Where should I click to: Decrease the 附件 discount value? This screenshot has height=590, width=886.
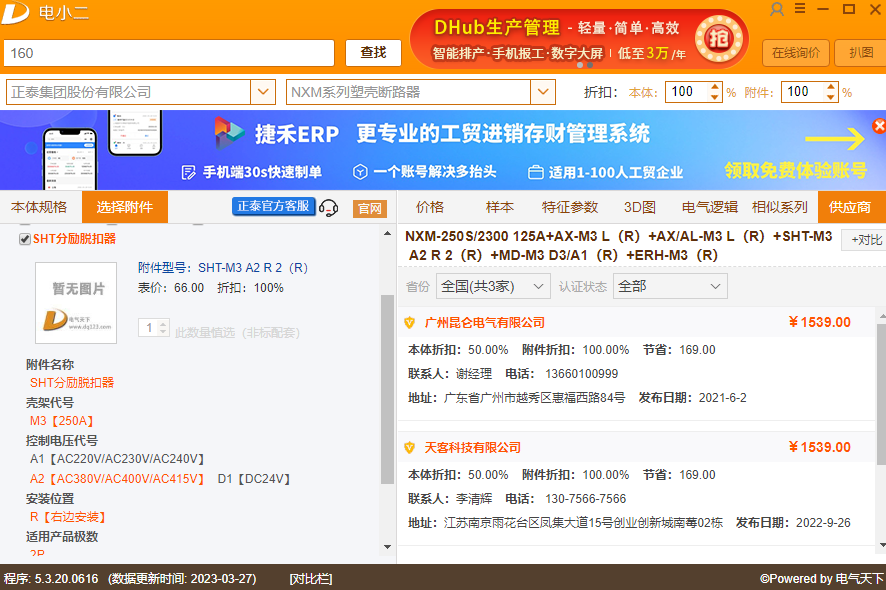[x=831, y=97]
